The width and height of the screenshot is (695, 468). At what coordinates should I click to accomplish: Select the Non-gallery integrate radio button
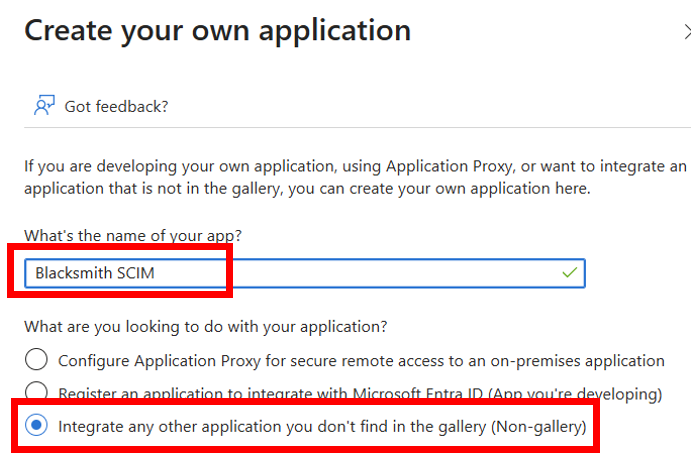tap(36, 425)
